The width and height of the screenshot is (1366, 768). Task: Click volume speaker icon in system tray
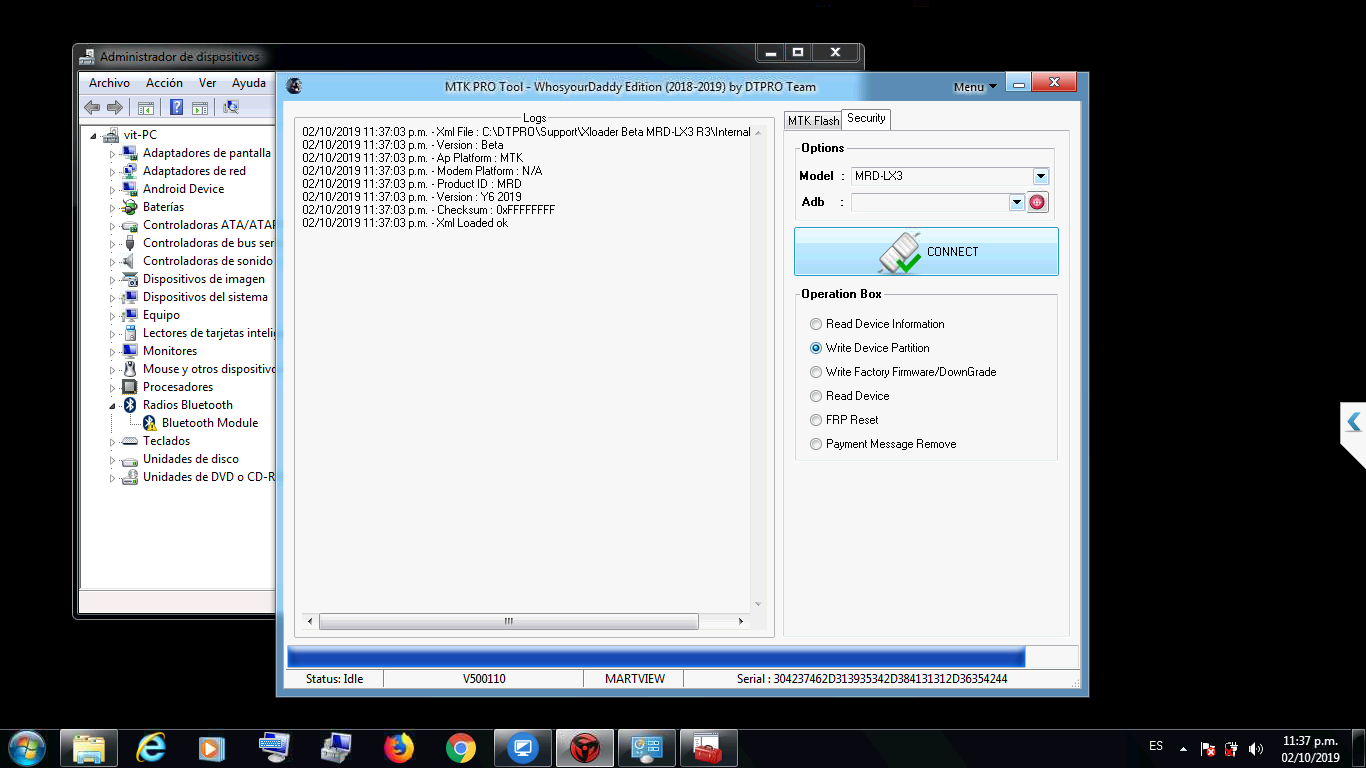click(x=1256, y=749)
